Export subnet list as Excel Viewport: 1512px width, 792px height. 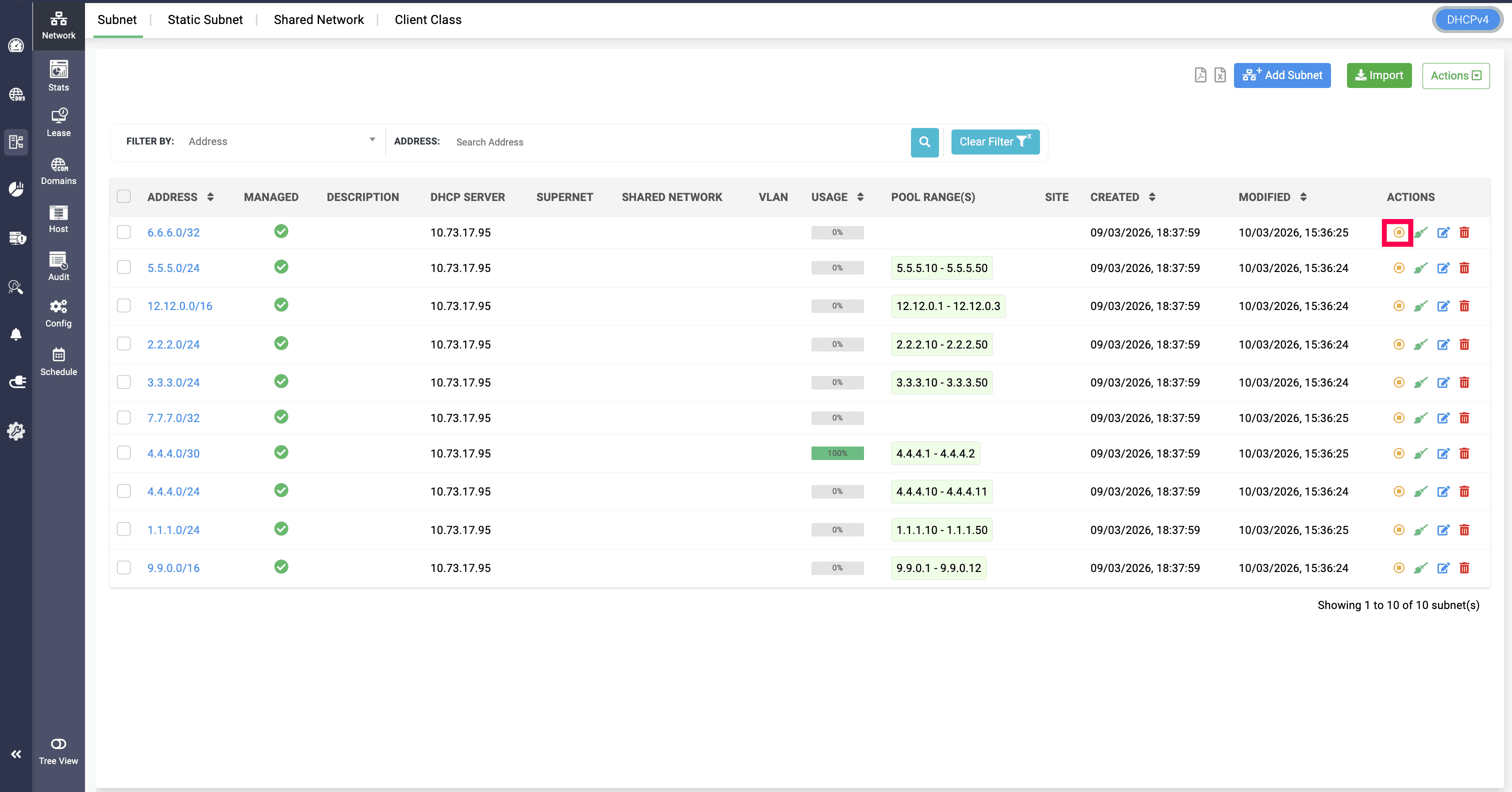[1219, 75]
